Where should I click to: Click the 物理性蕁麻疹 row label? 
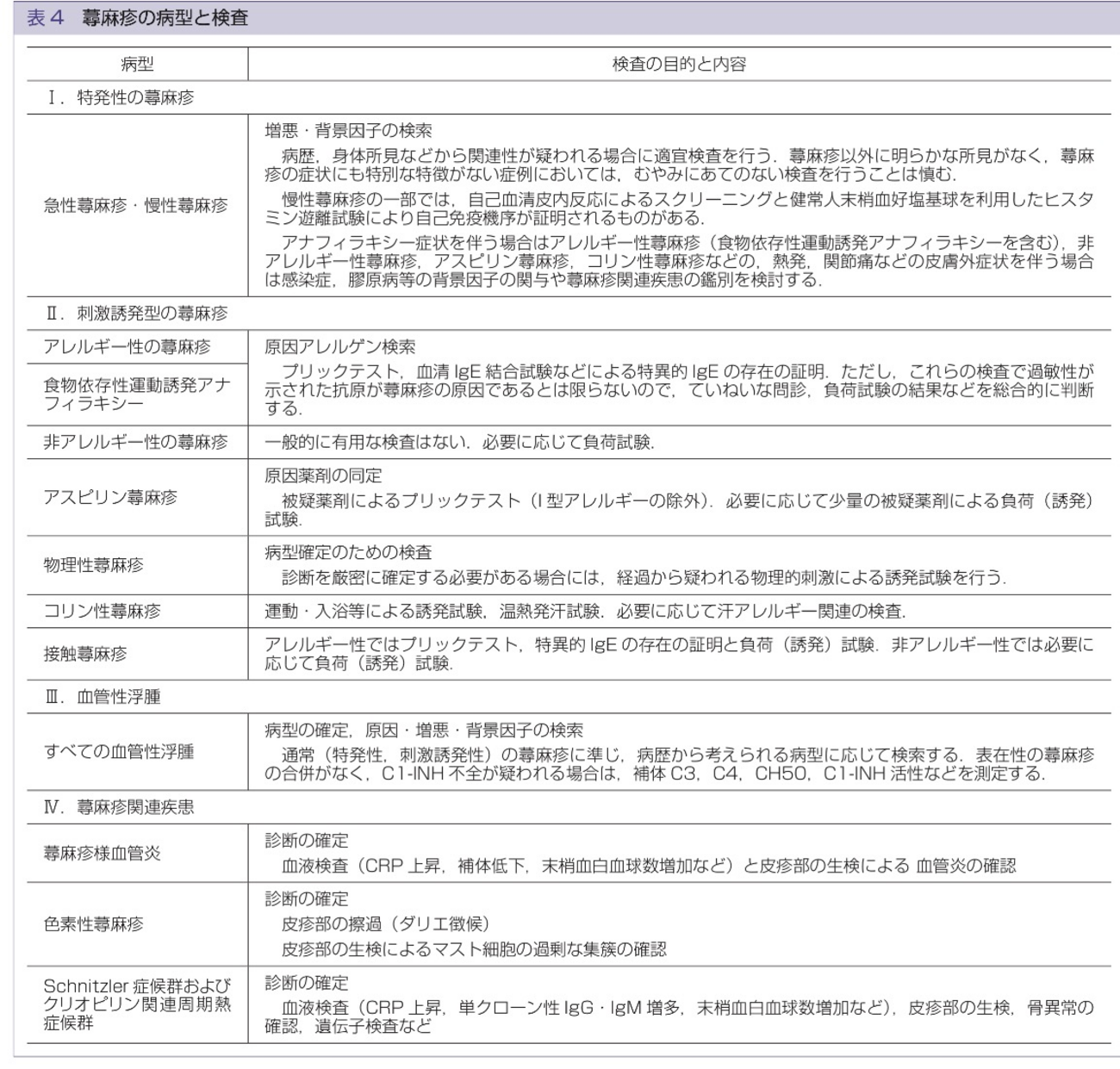tap(94, 565)
